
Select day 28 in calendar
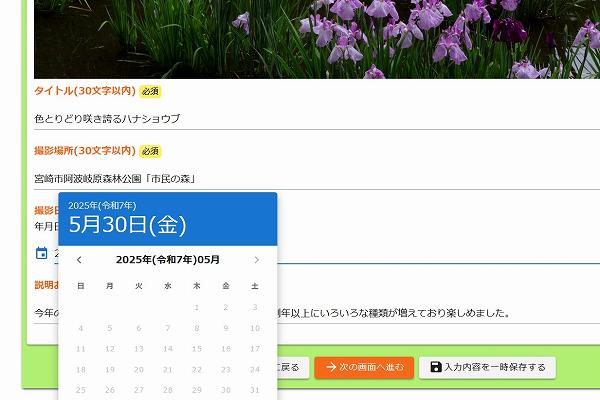point(168,390)
